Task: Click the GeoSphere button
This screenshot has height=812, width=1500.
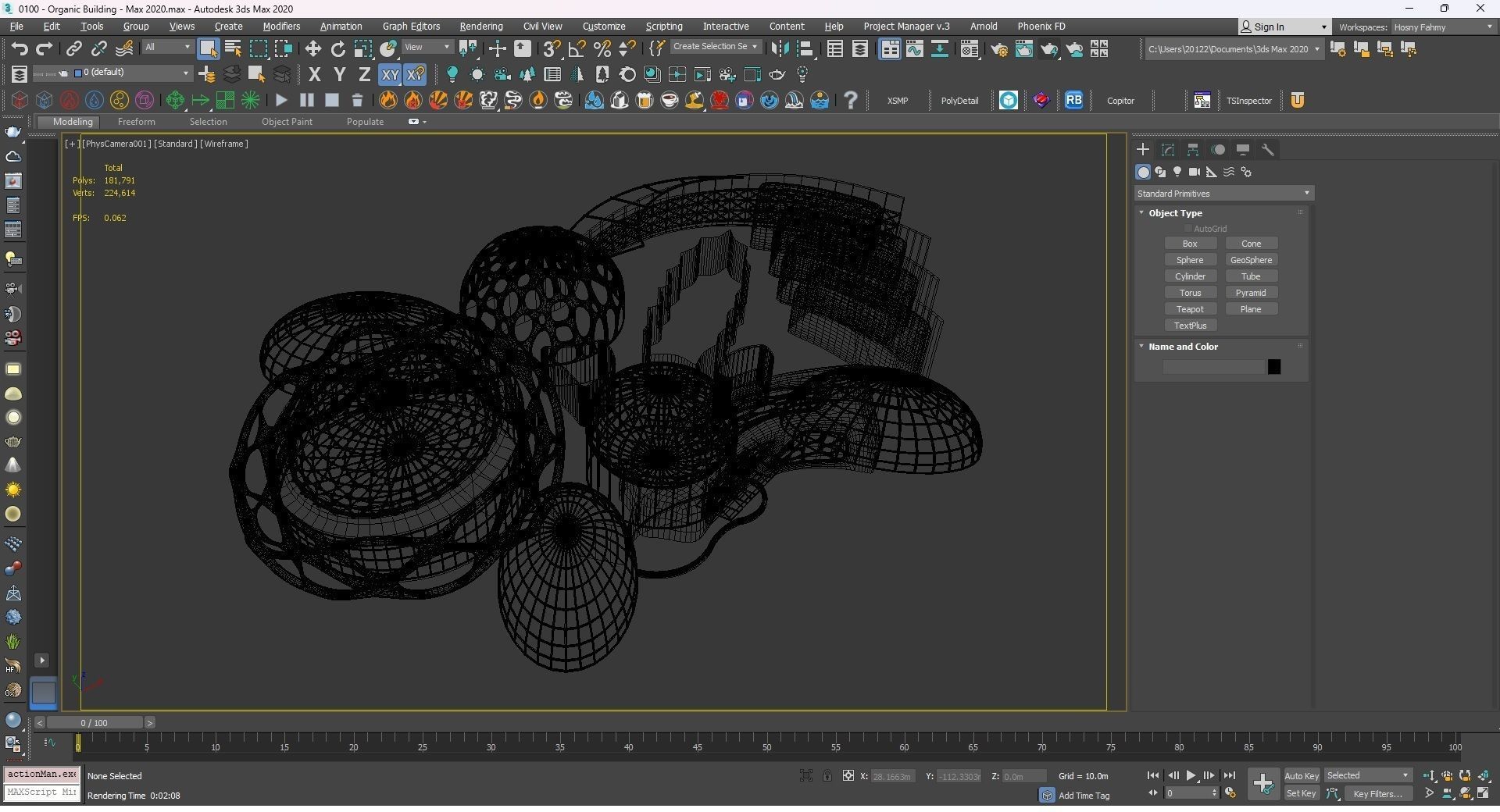Action: point(1251,260)
